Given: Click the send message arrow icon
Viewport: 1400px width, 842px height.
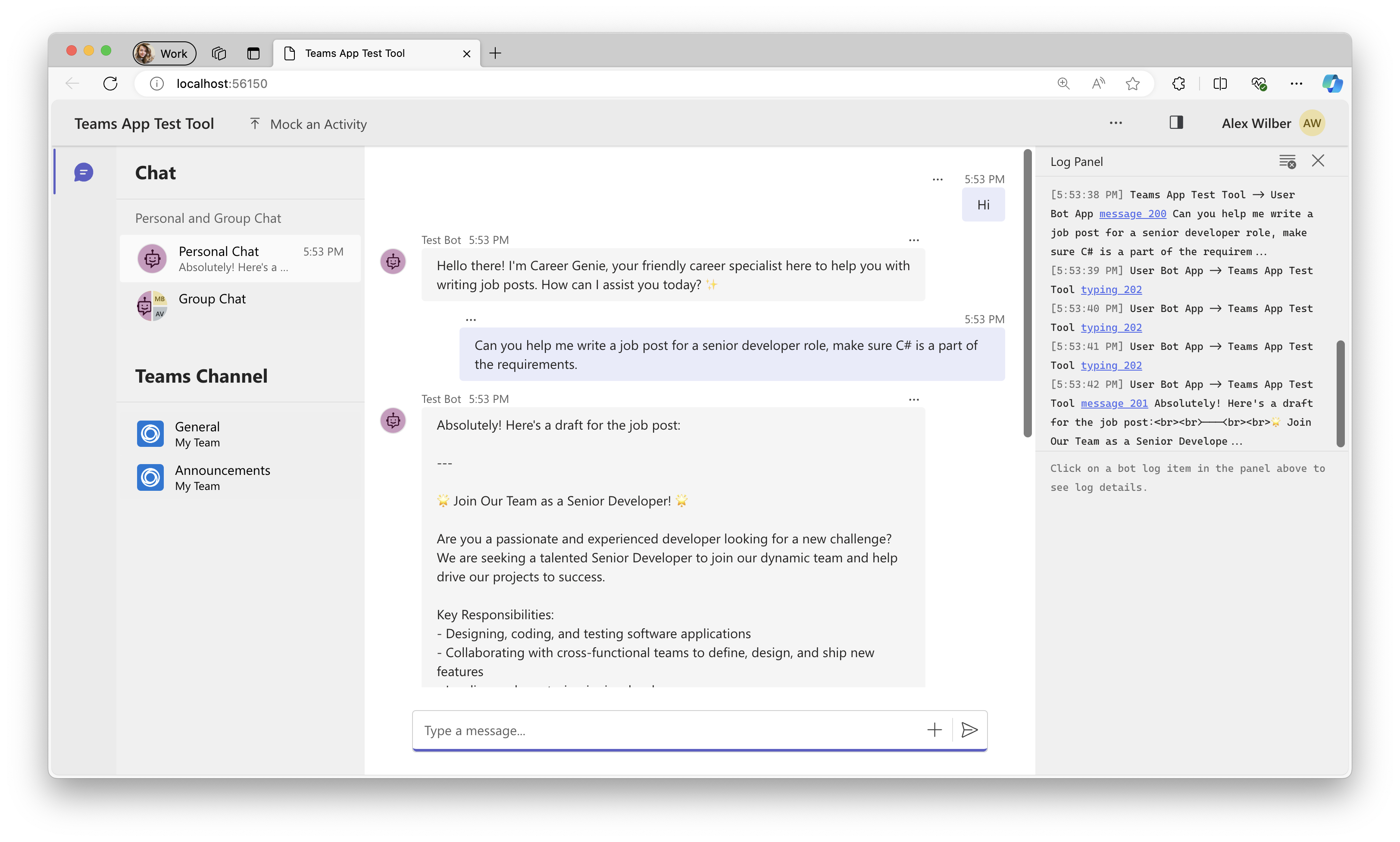Looking at the screenshot, I should (x=968, y=729).
